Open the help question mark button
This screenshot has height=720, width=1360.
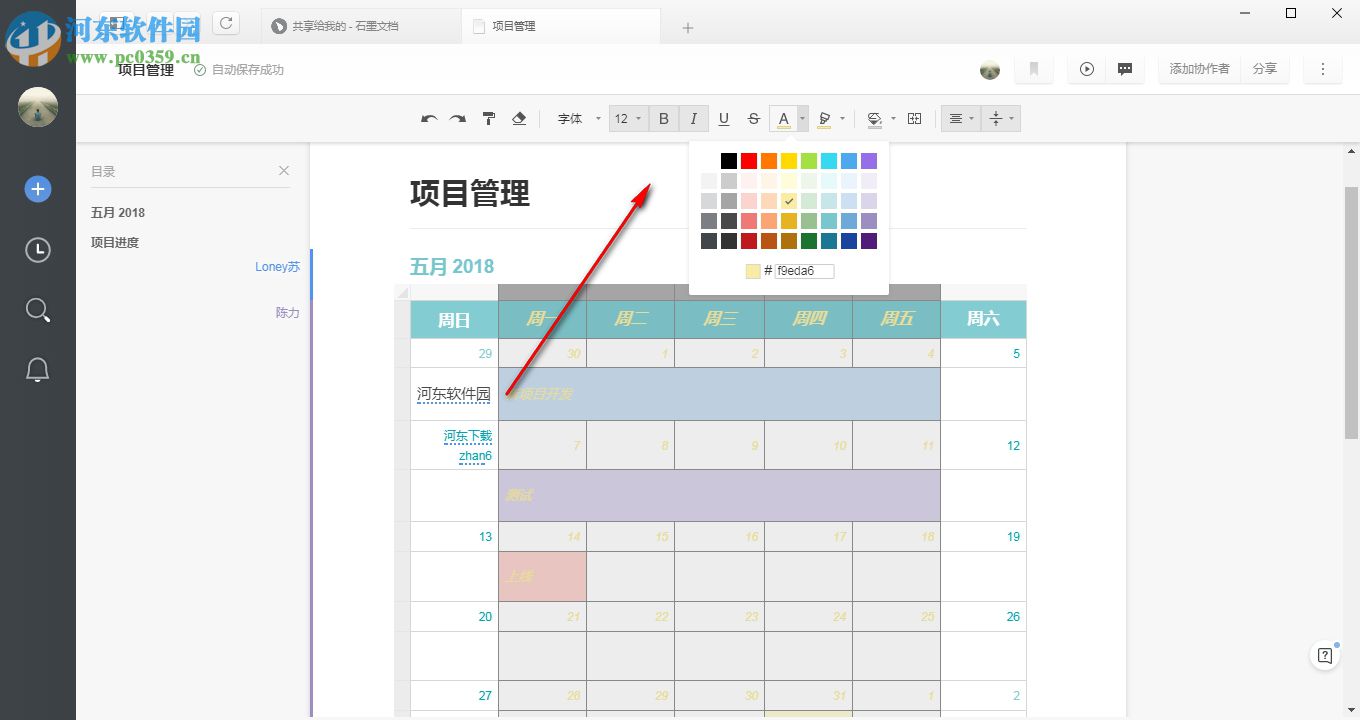[x=1325, y=656]
